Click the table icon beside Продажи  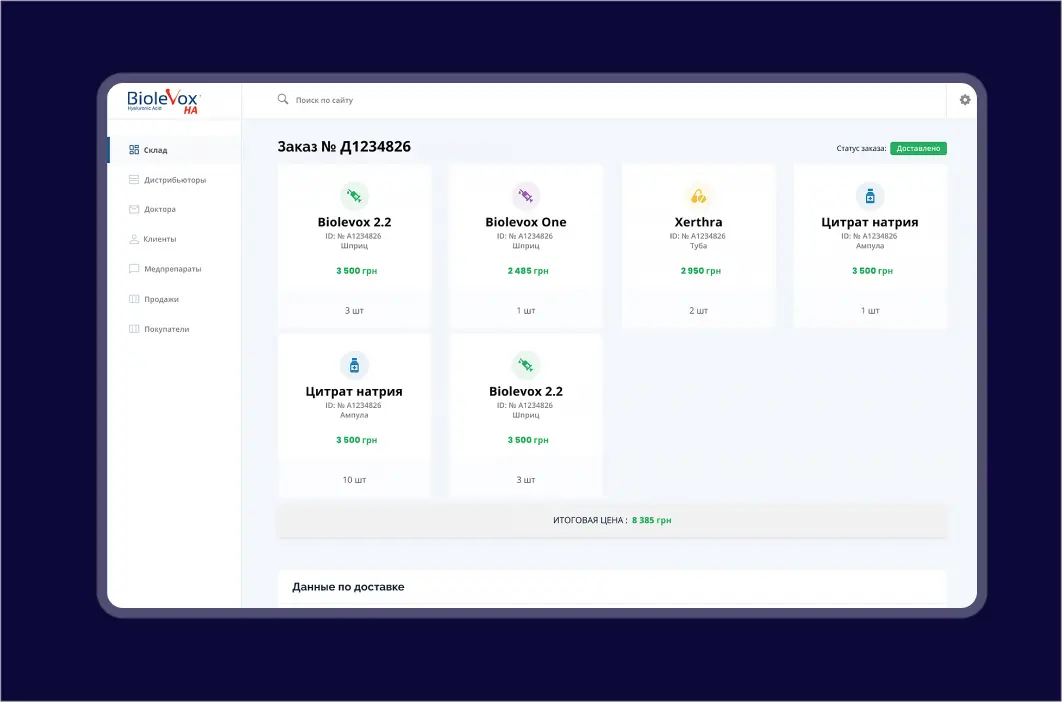click(134, 299)
